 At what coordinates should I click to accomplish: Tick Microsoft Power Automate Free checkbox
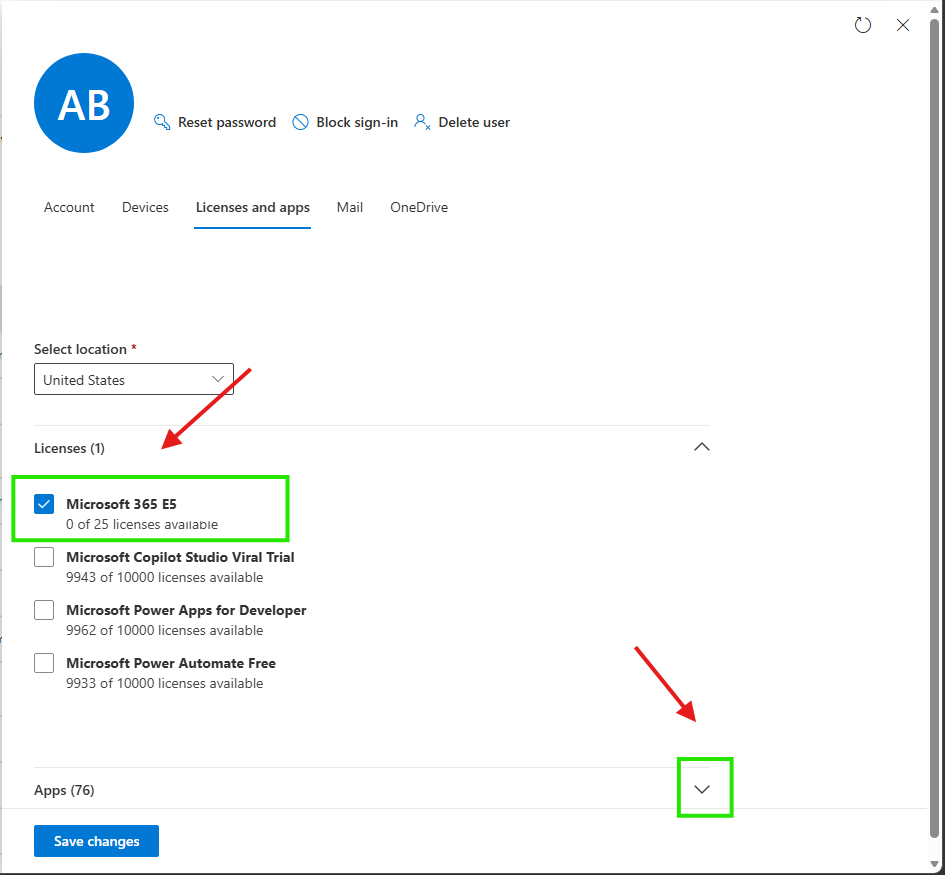44,663
